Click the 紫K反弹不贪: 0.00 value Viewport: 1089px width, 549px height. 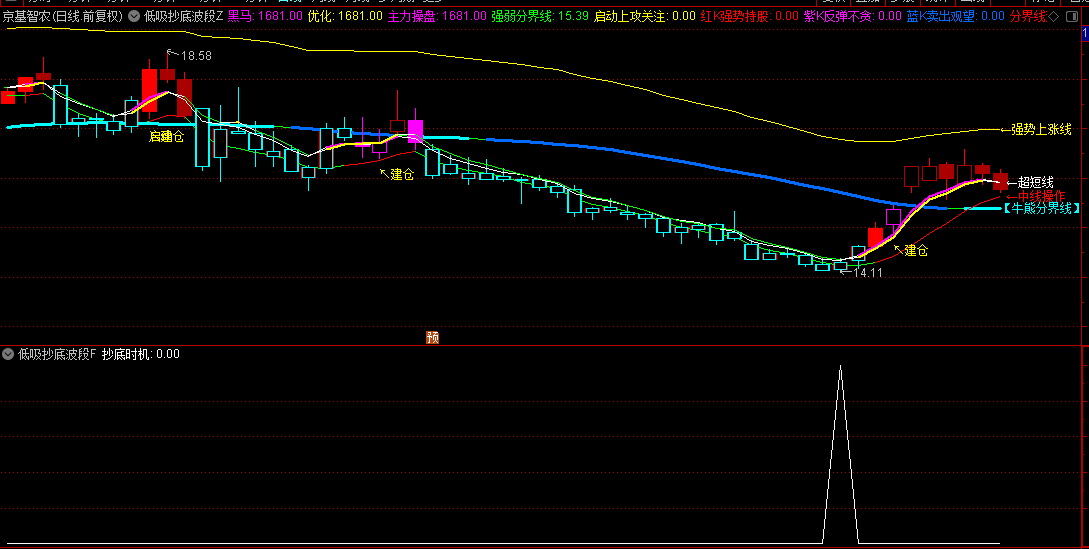[852, 16]
